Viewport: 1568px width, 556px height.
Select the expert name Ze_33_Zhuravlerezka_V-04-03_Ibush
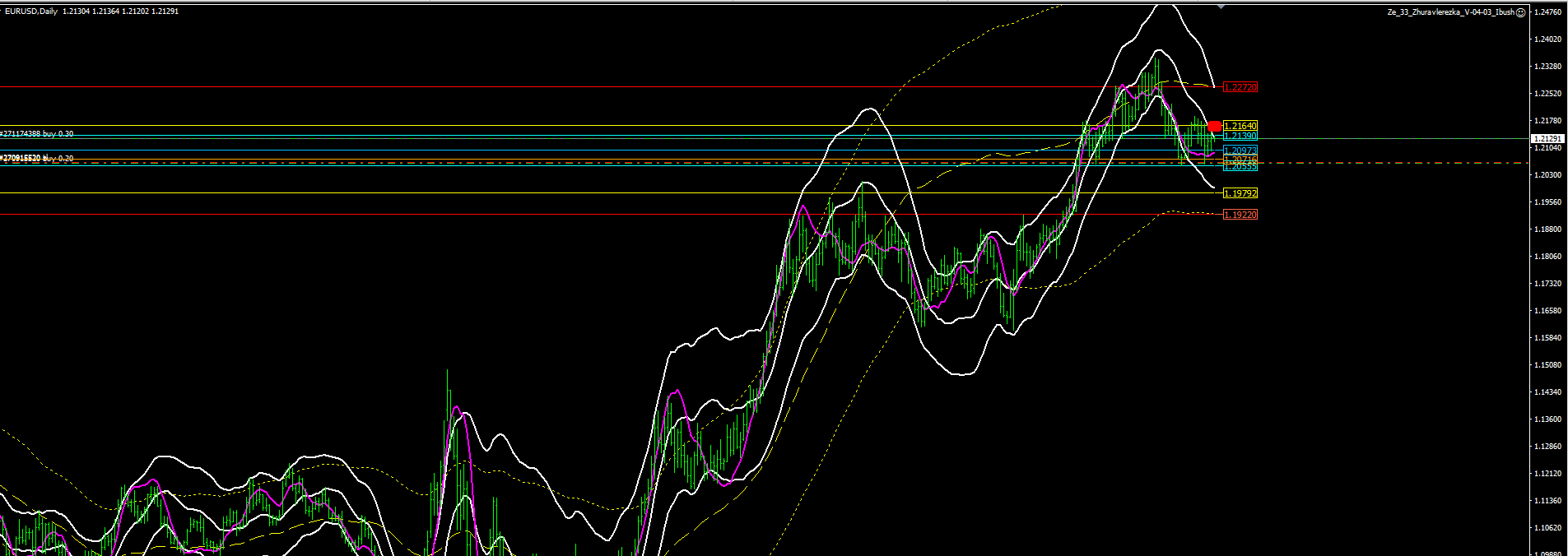[x=1451, y=12]
